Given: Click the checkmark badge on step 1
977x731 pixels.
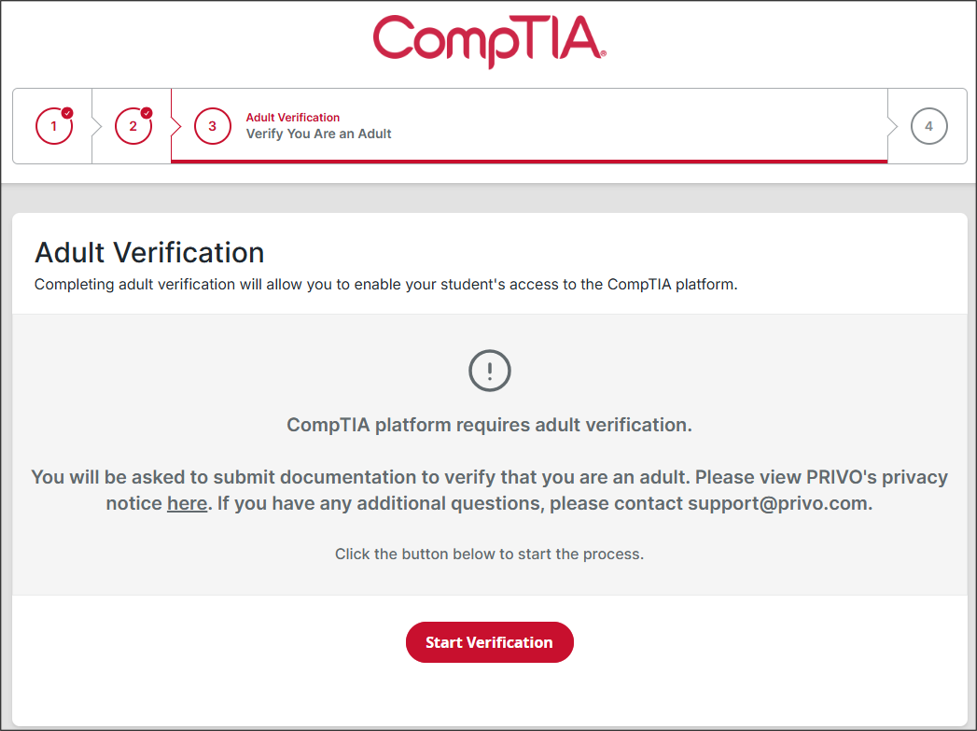Looking at the screenshot, I should tap(67, 113).
